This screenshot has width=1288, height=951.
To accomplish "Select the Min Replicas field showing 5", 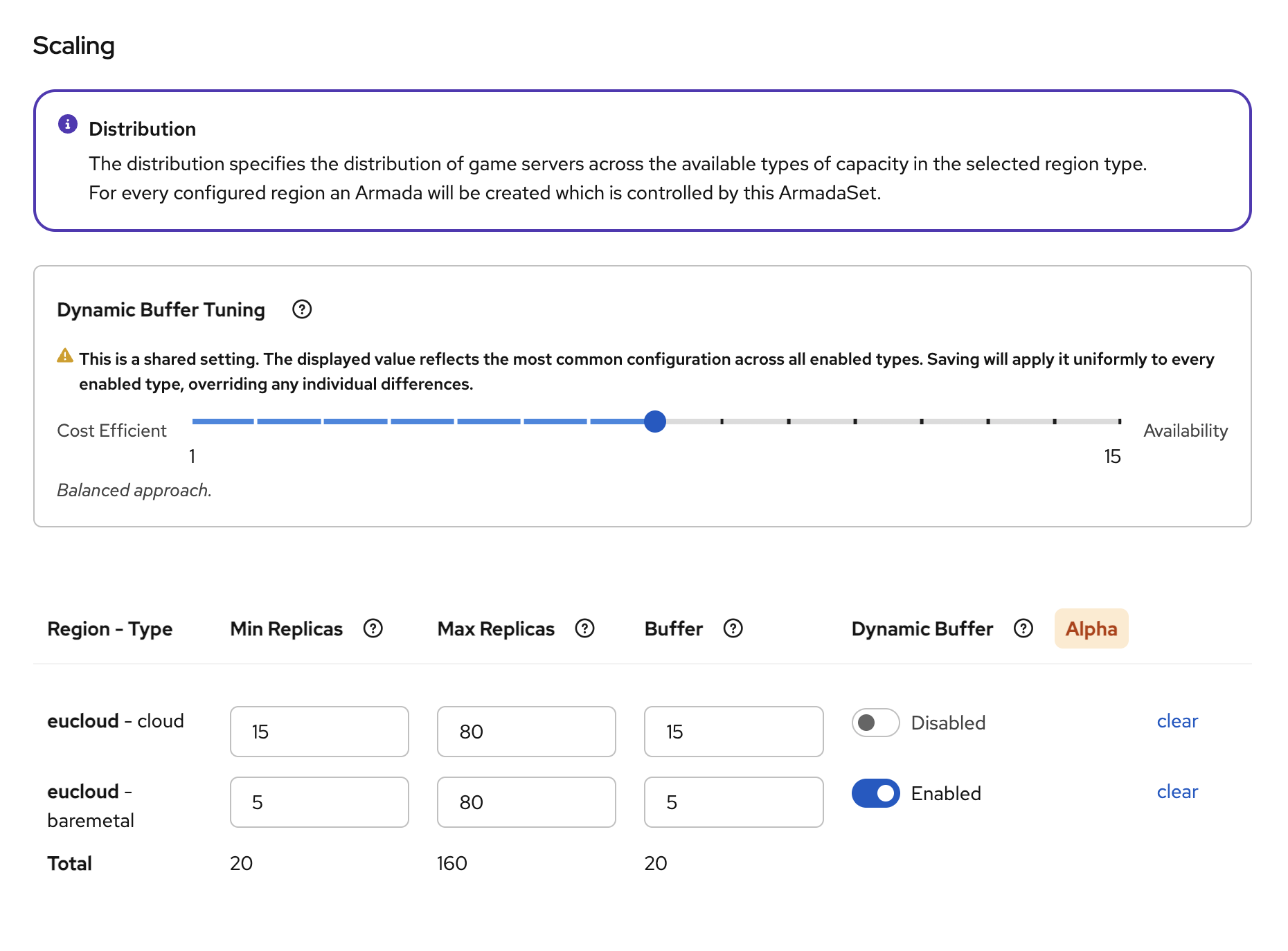I will click(319, 802).
